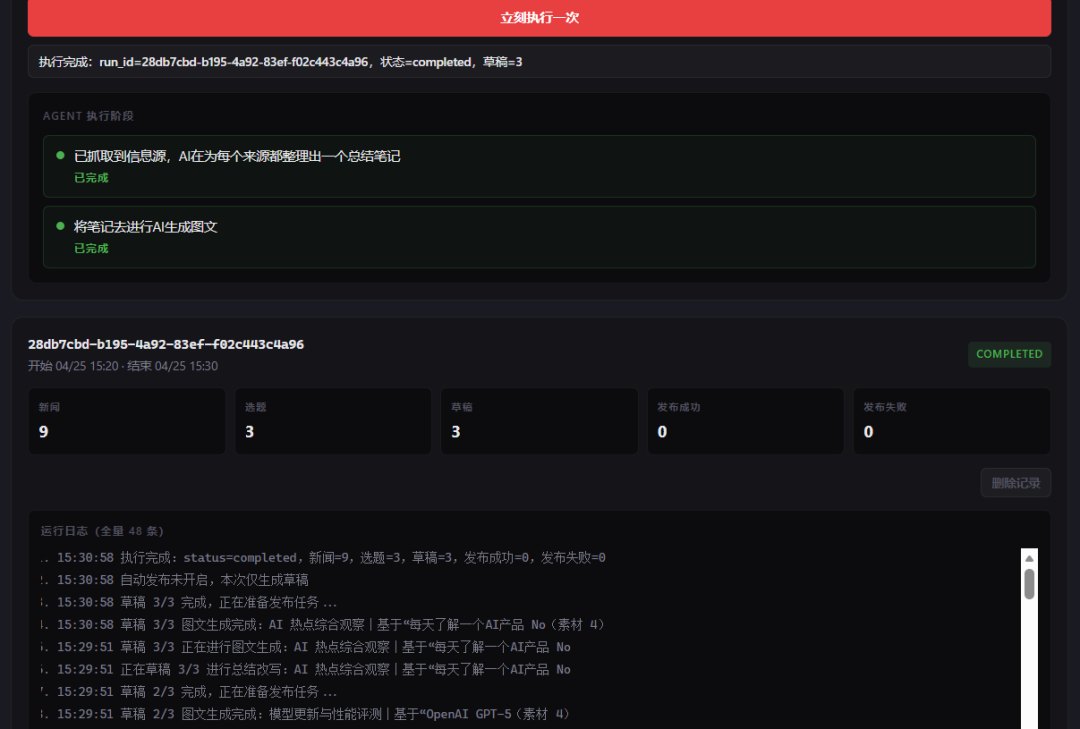The width and height of the screenshot is (1080, 729).
Task: Open the stage card 将笔记去进行AI生成图文
Action: coord(540,237)
